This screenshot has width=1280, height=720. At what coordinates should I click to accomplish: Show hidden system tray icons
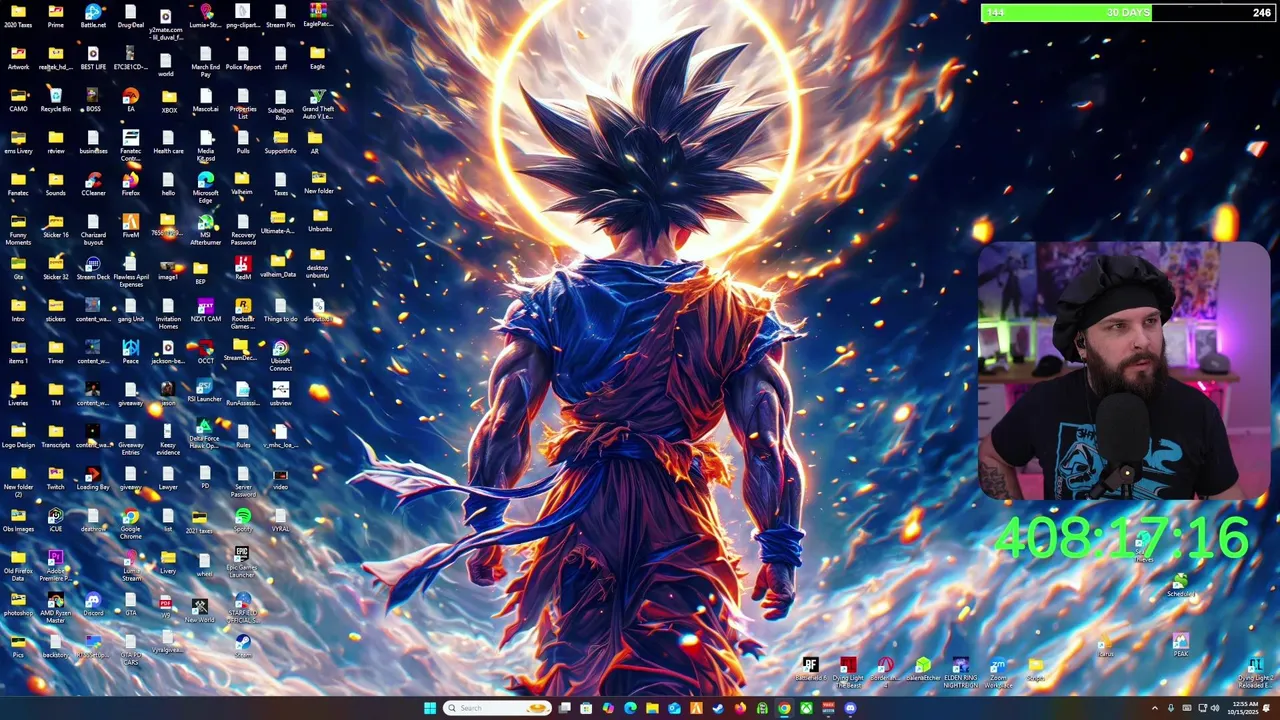(1153, 708)
